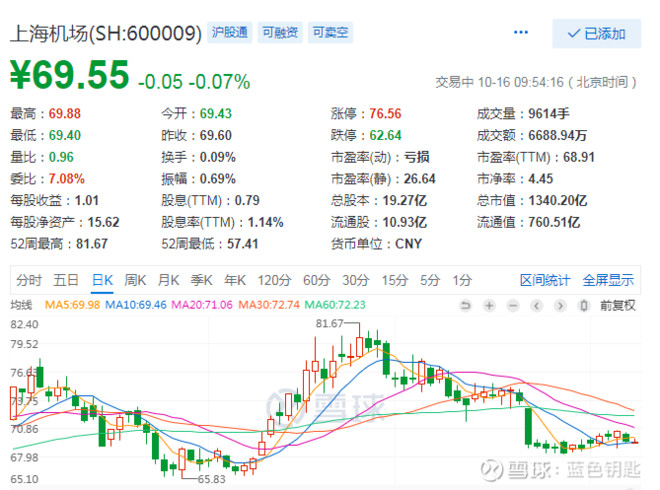Click the 成交量 value 9614手
This screenshot has height=490, width=660.
click(549, 114)
